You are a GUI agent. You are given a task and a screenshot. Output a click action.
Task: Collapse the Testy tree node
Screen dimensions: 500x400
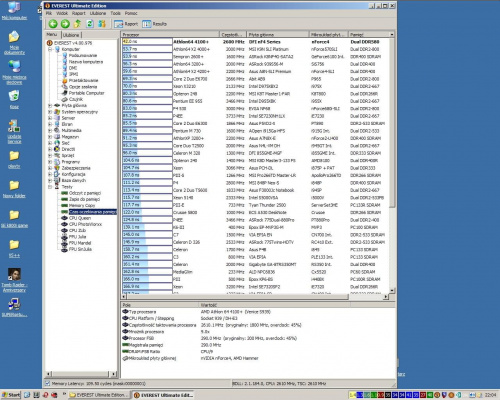tap(50, 187)
